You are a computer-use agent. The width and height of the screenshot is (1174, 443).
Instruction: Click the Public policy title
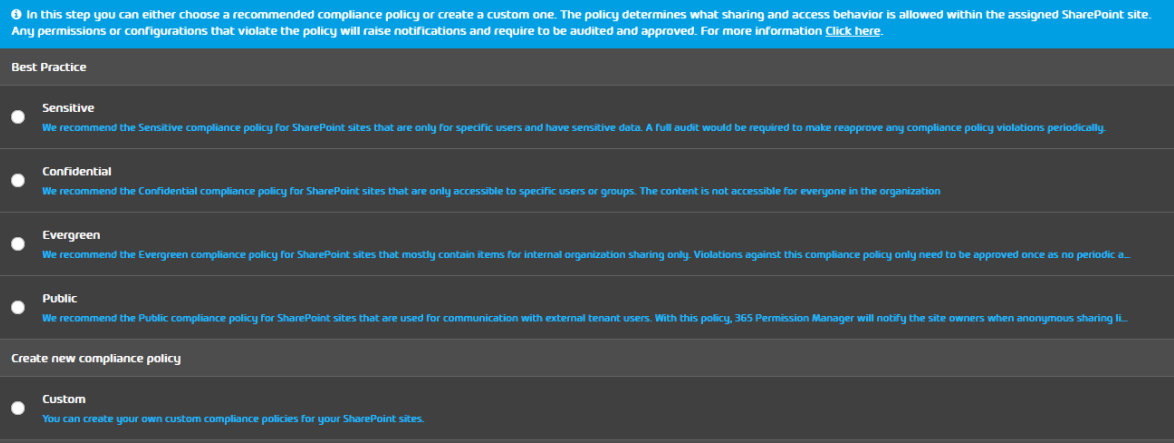click(59, 298)
